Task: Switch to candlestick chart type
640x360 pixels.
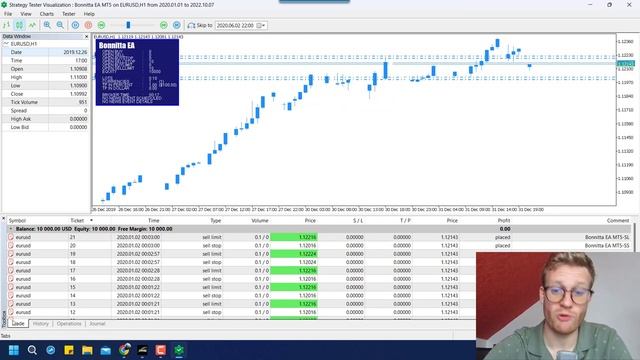Action: 19,25
